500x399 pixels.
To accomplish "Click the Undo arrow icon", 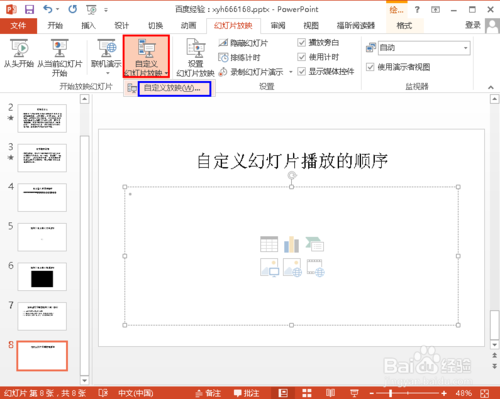I will (x=48, y=9).
